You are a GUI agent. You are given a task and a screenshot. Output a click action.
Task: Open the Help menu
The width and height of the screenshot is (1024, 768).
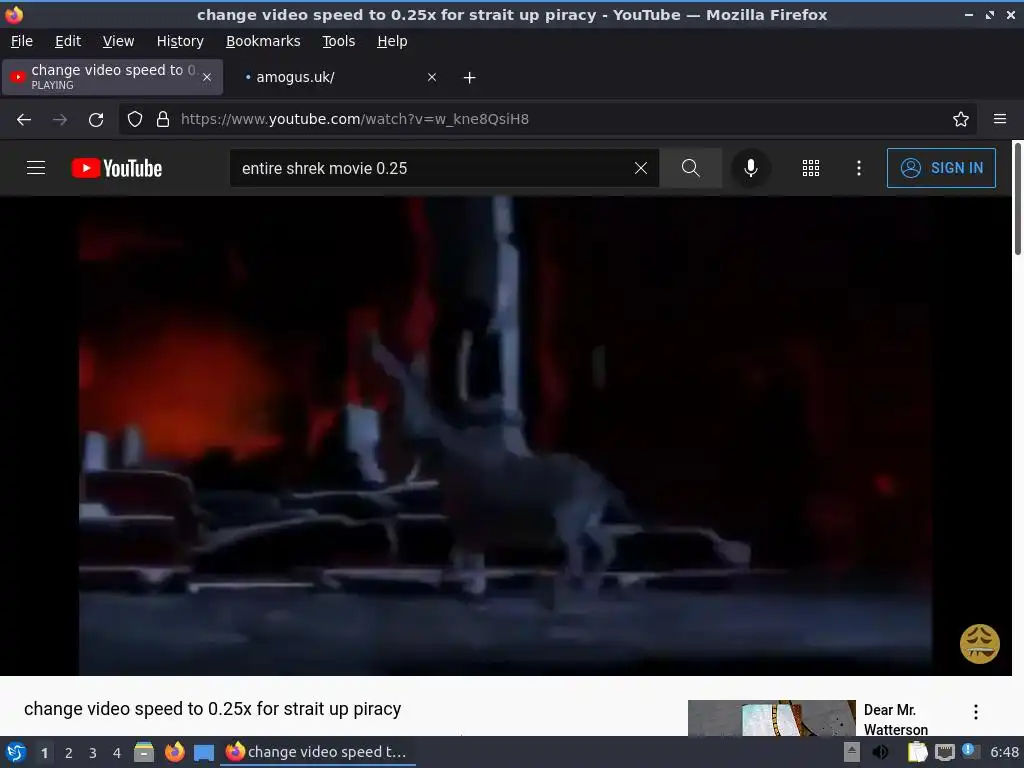tap(392, 41)
